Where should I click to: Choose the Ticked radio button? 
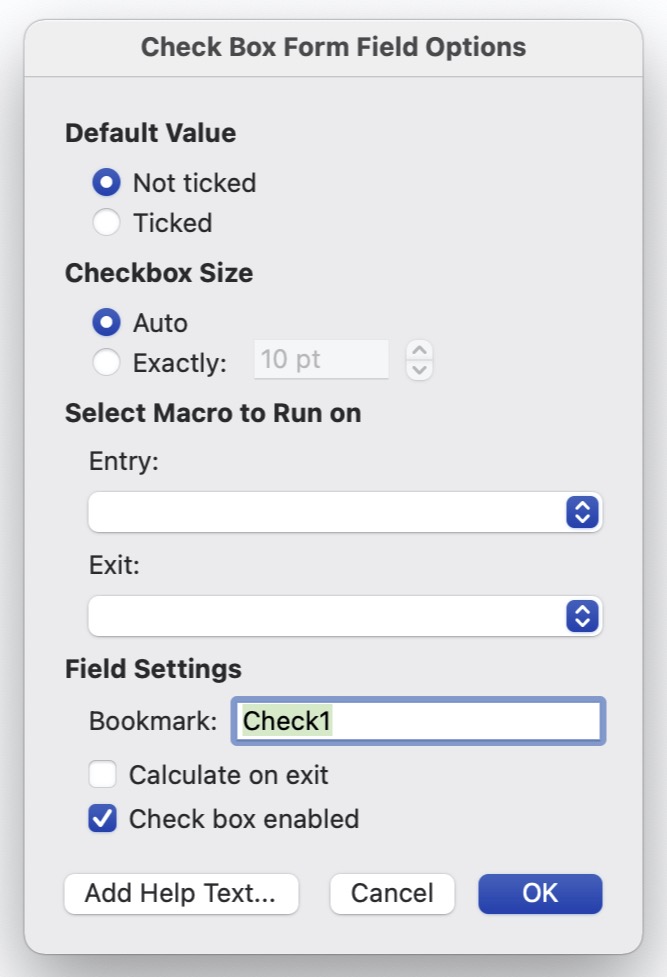[106, 223]
